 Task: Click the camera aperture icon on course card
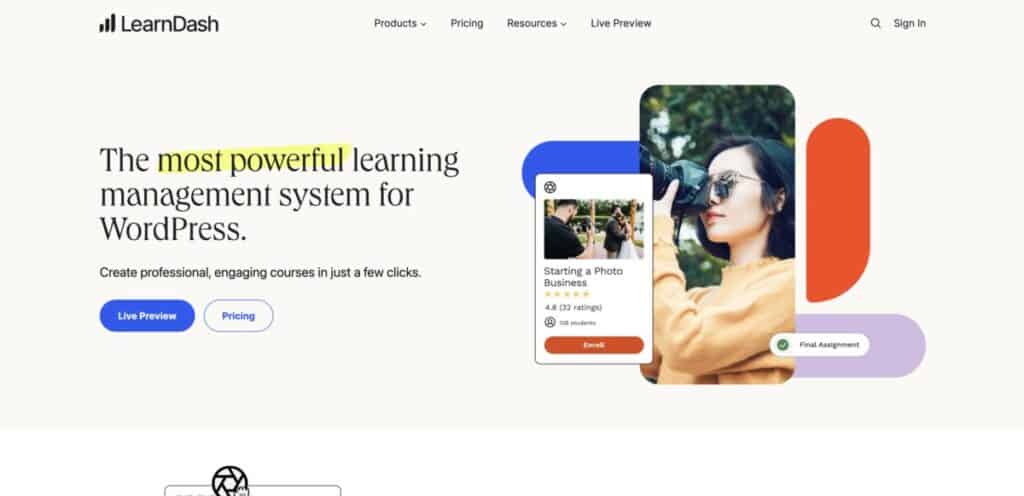pos(550,187)
